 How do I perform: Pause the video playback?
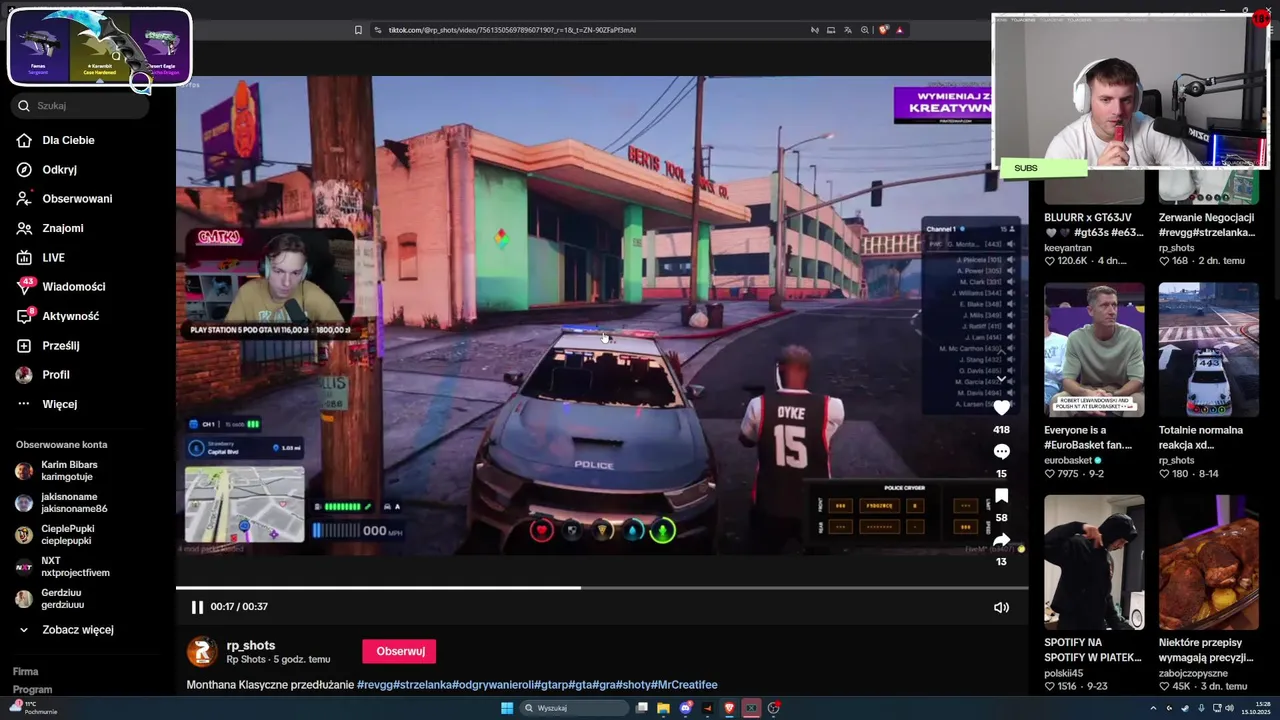pyautogui.click(x=197, y=607)
